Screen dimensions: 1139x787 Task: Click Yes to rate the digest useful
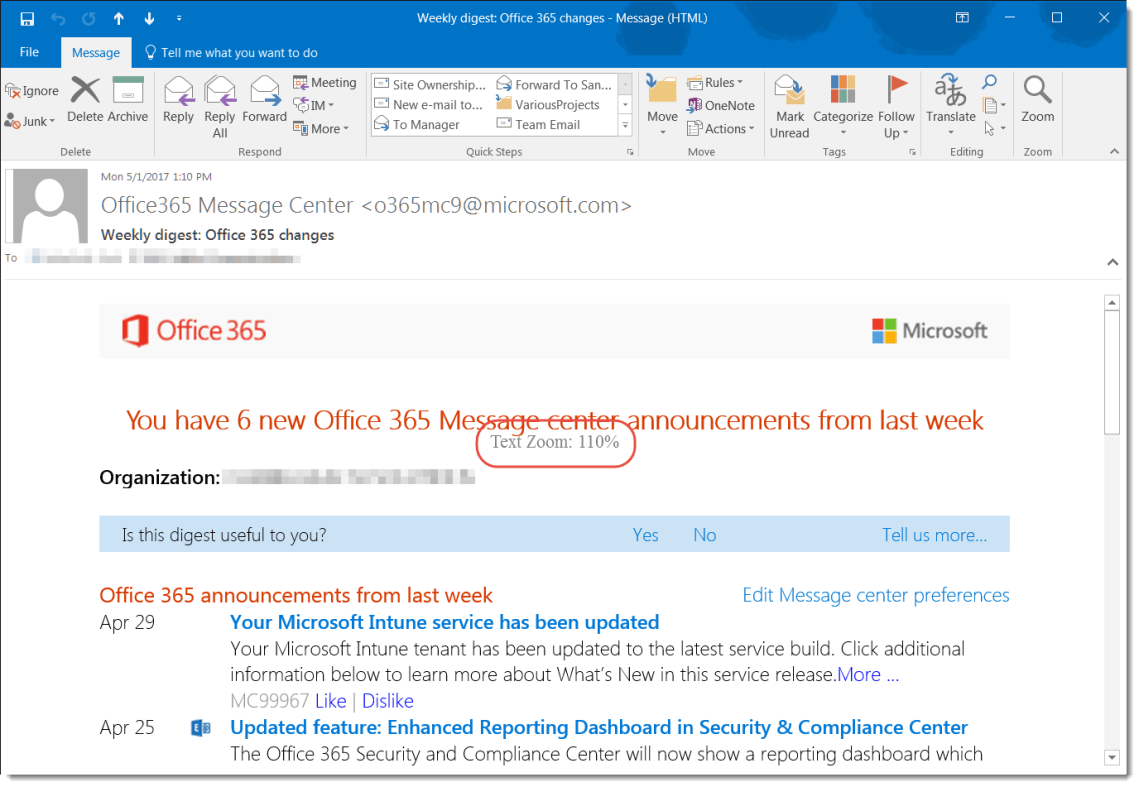point(645,535)
